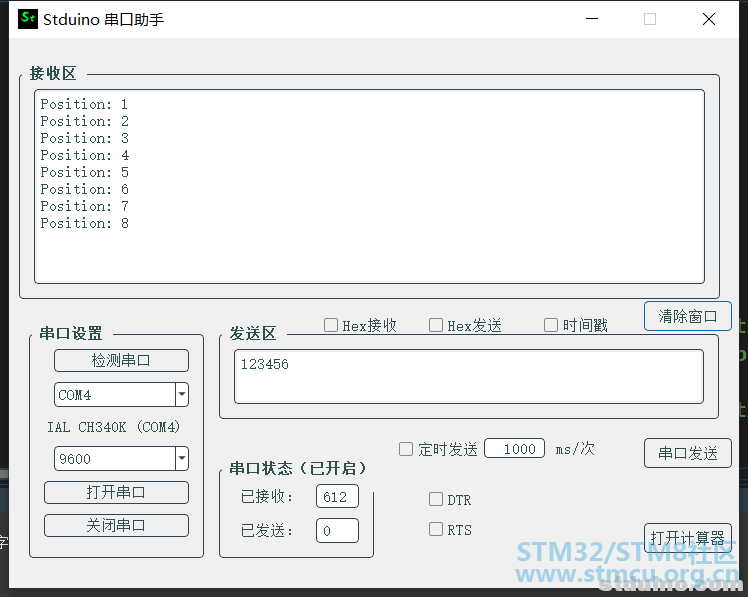Screen dimensions: 748x597
Task: Click the 1000 ms interval input field
Action: (514, 449)
